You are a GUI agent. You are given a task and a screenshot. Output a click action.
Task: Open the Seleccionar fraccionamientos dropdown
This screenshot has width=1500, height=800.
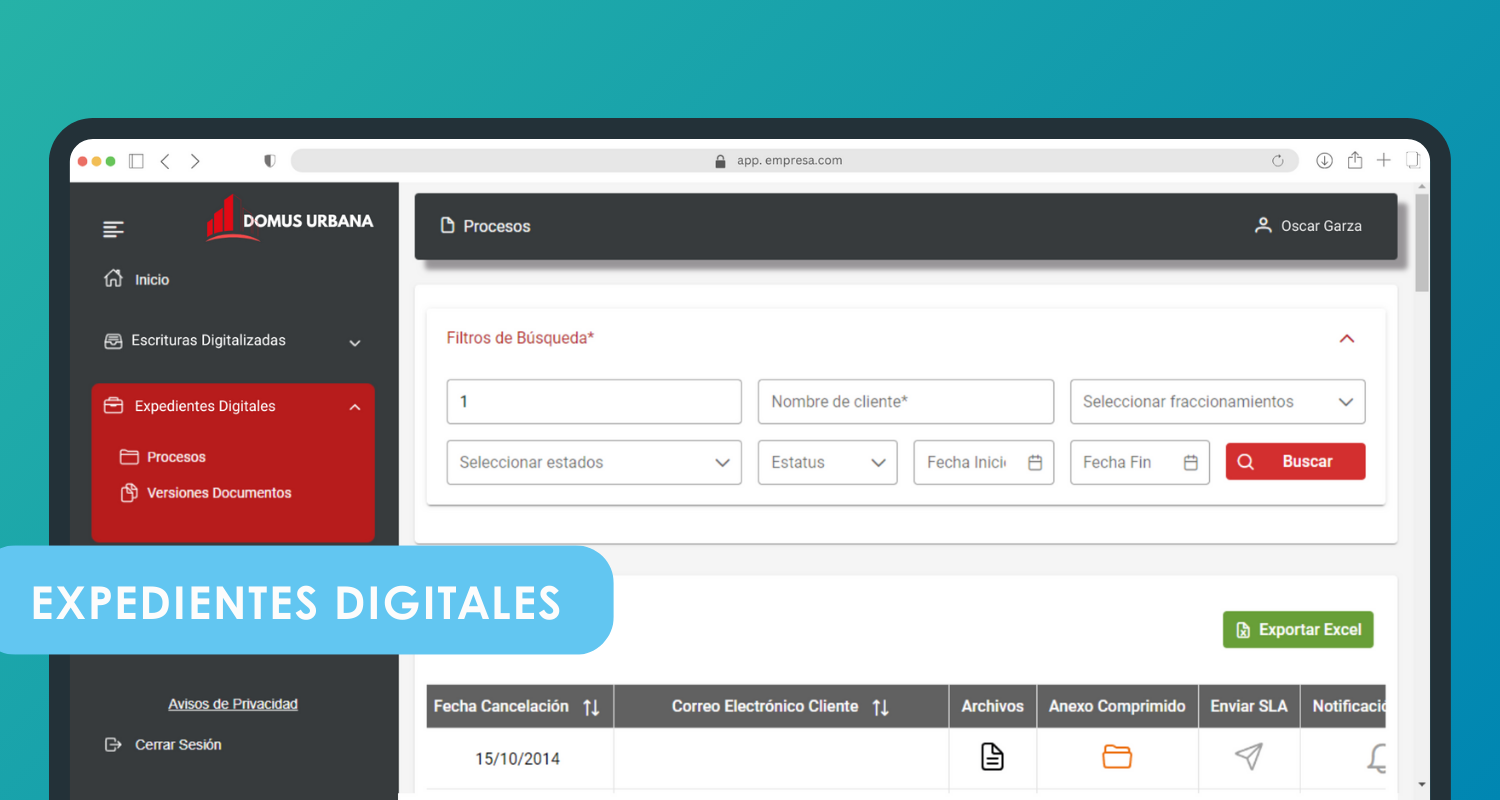[x=1217, y=402]
